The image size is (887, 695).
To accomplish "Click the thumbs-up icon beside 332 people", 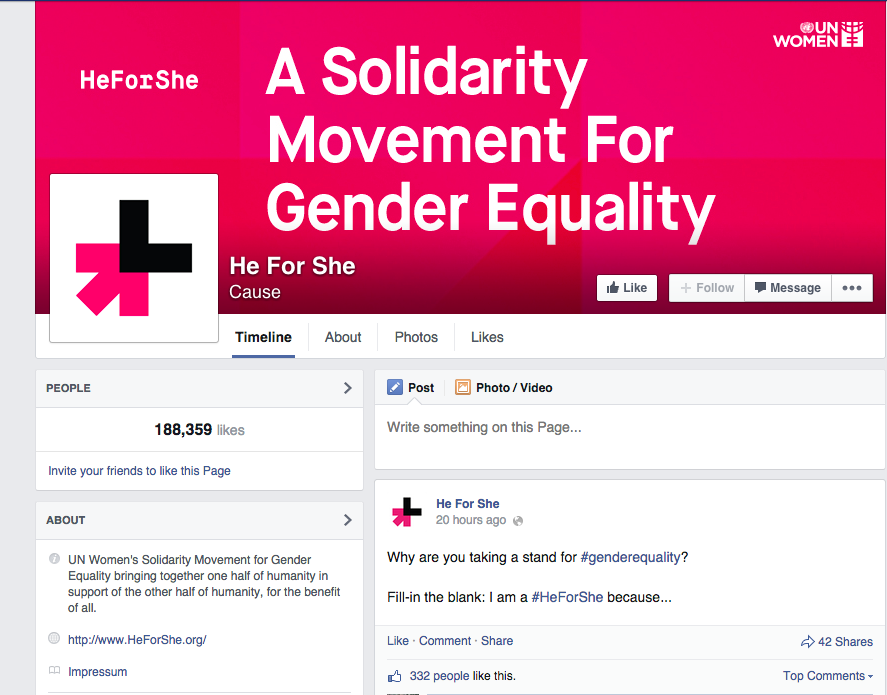I will click(395, 676).
